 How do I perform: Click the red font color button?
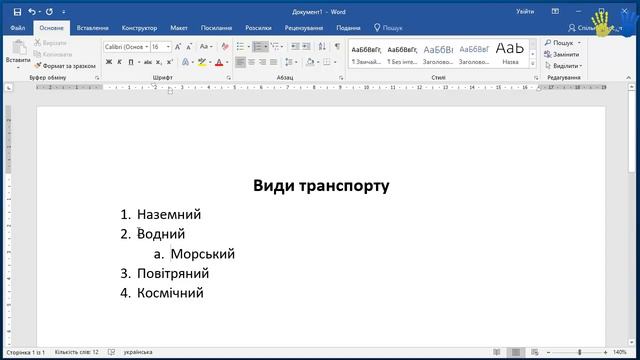pyautogui.click(x=219, y=62)
